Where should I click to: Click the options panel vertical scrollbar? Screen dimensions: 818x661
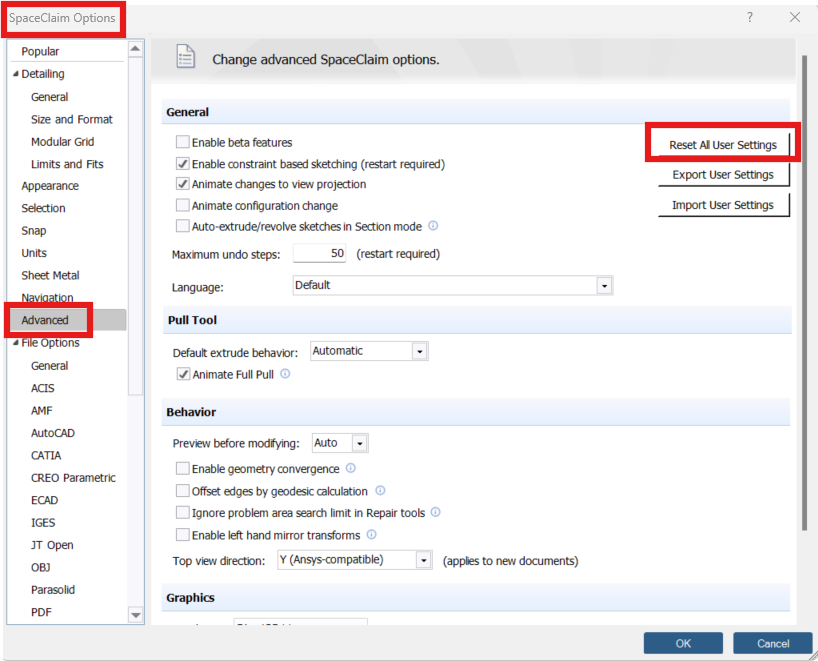(804, 292)
